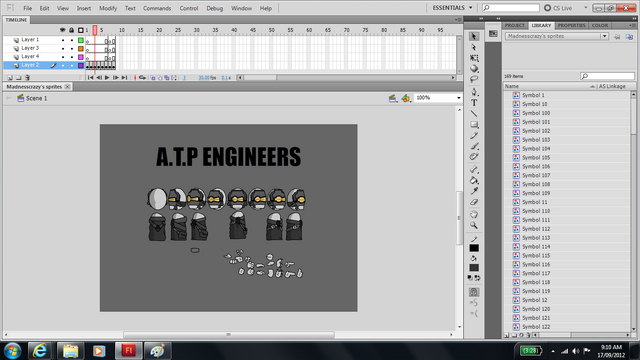Select the Eyedropper tool
The height and width of the screenshot is (360, 640).
[474, 191]
